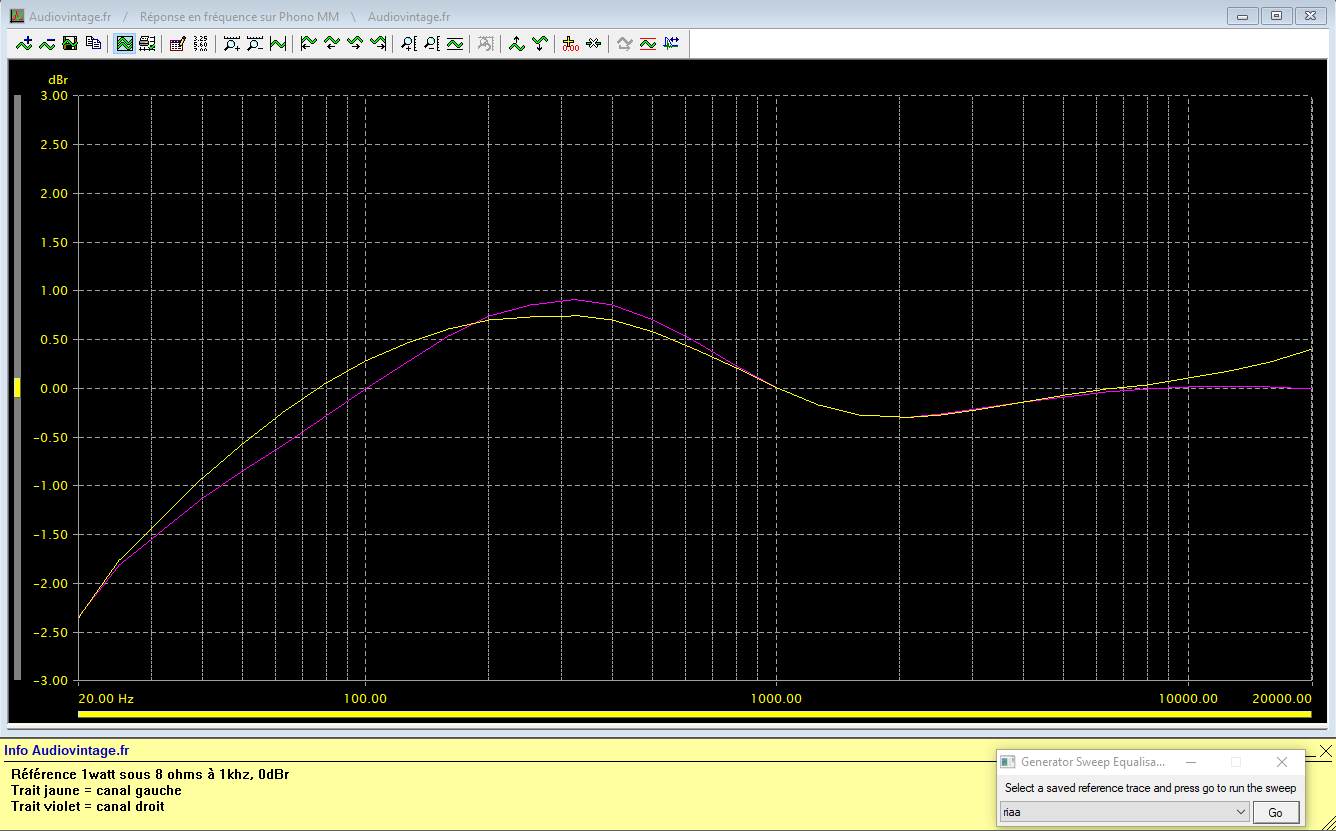Click the Go button to run sweep
Image resolution: width=1336 pixels, height=831 pixels.
pos(1275,813)
